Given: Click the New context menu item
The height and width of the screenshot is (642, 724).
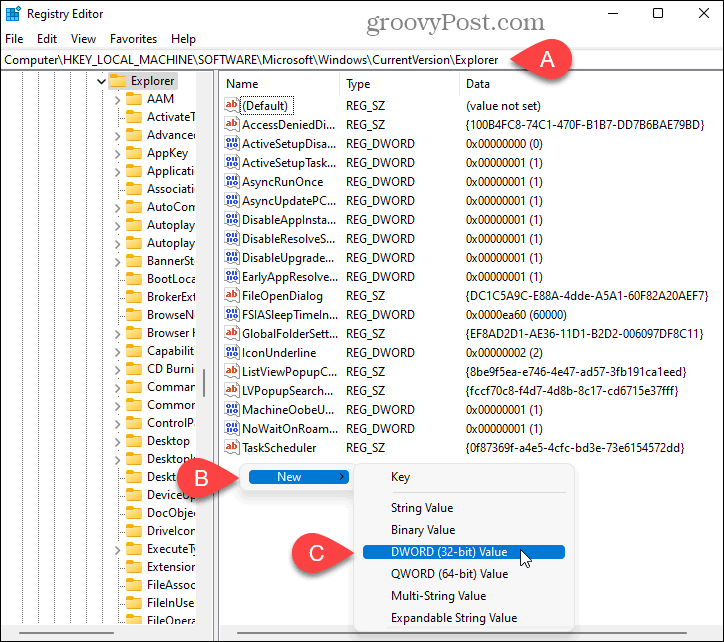Looking at the screenshot, I should [298, 477].
